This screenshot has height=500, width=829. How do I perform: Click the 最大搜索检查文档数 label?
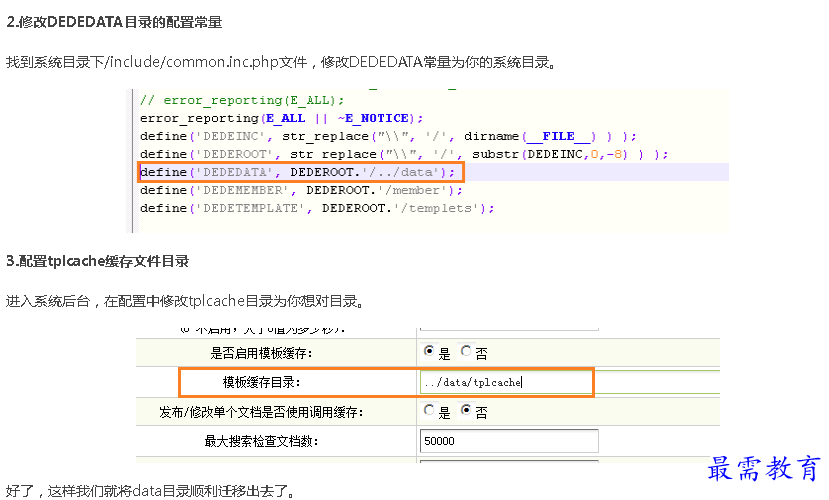coord(261,441)
